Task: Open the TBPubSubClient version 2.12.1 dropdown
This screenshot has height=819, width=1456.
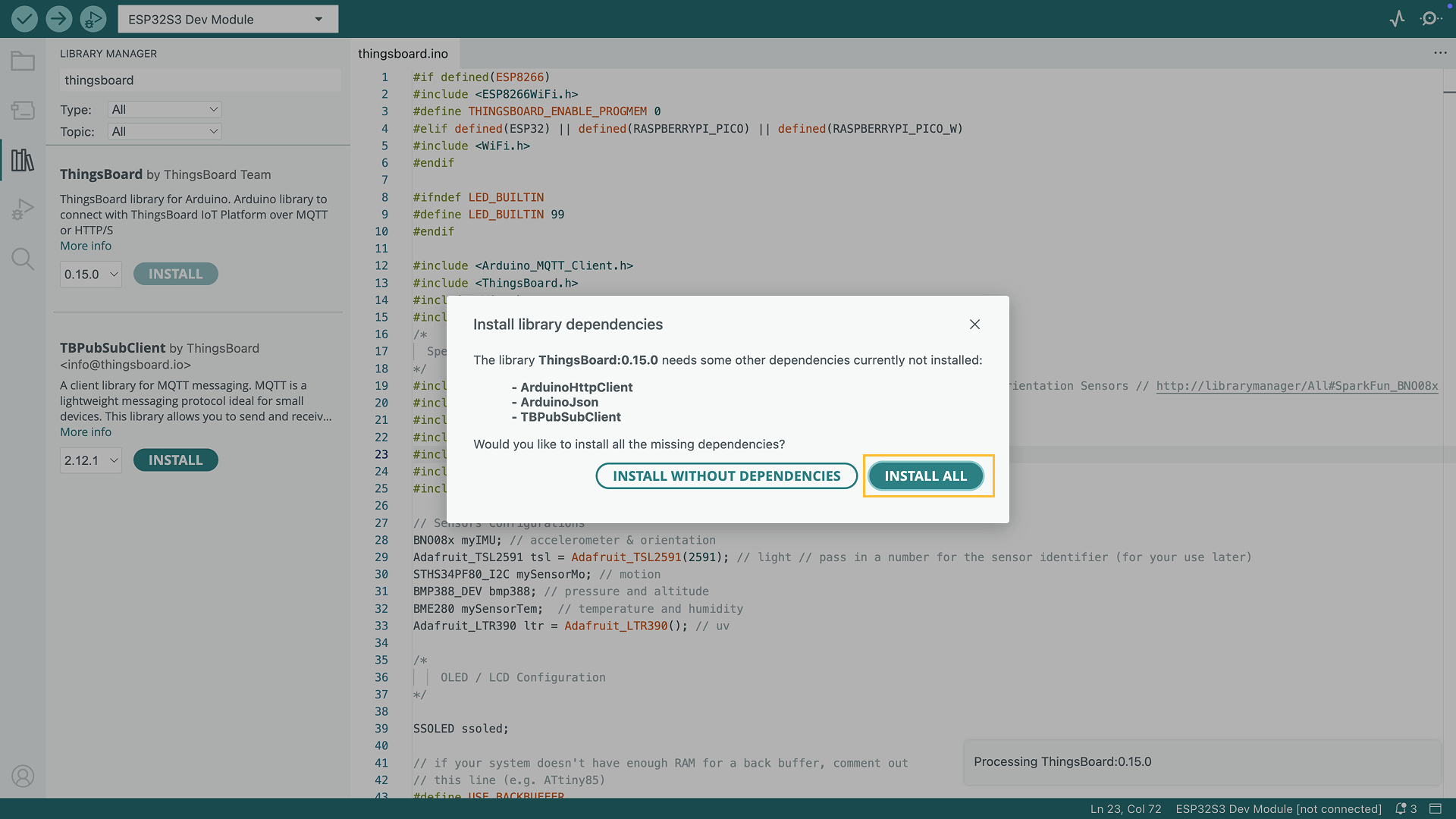Action: (x=91, y=460)
